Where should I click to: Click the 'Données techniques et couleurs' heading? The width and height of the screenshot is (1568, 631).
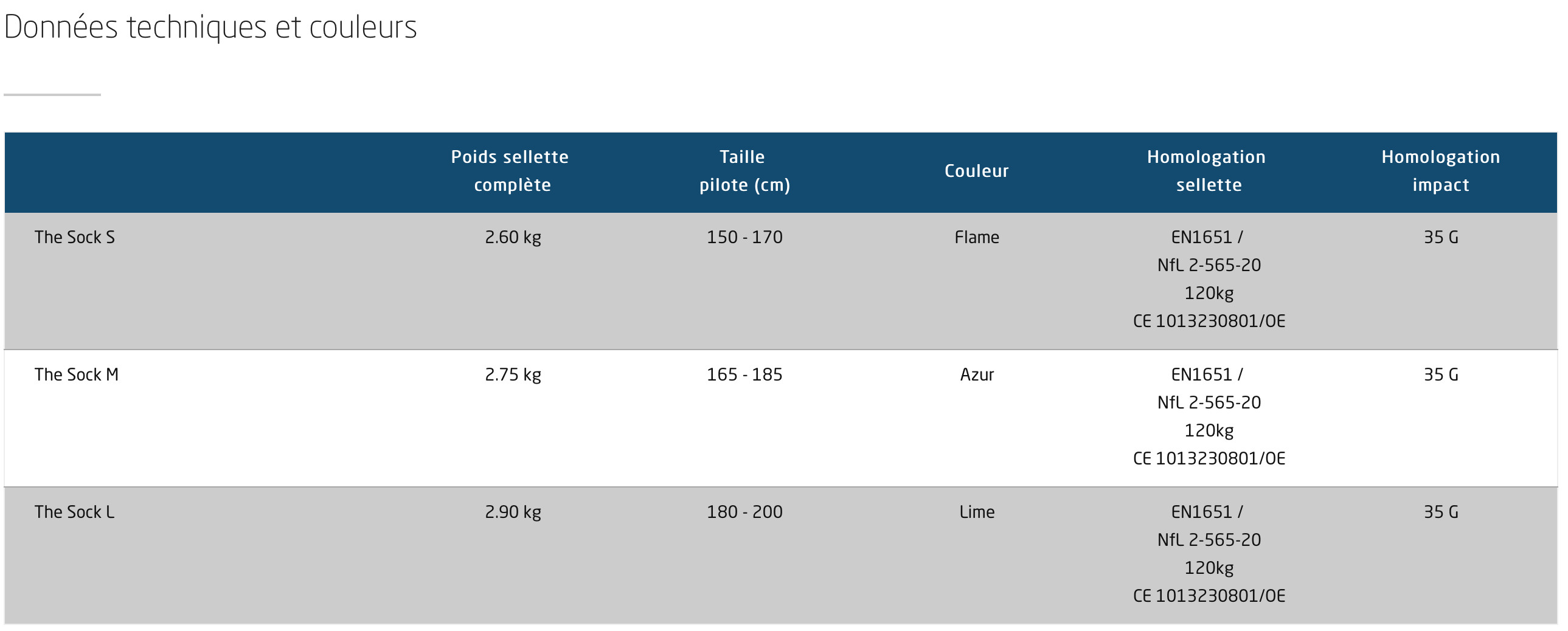(210, 27)
